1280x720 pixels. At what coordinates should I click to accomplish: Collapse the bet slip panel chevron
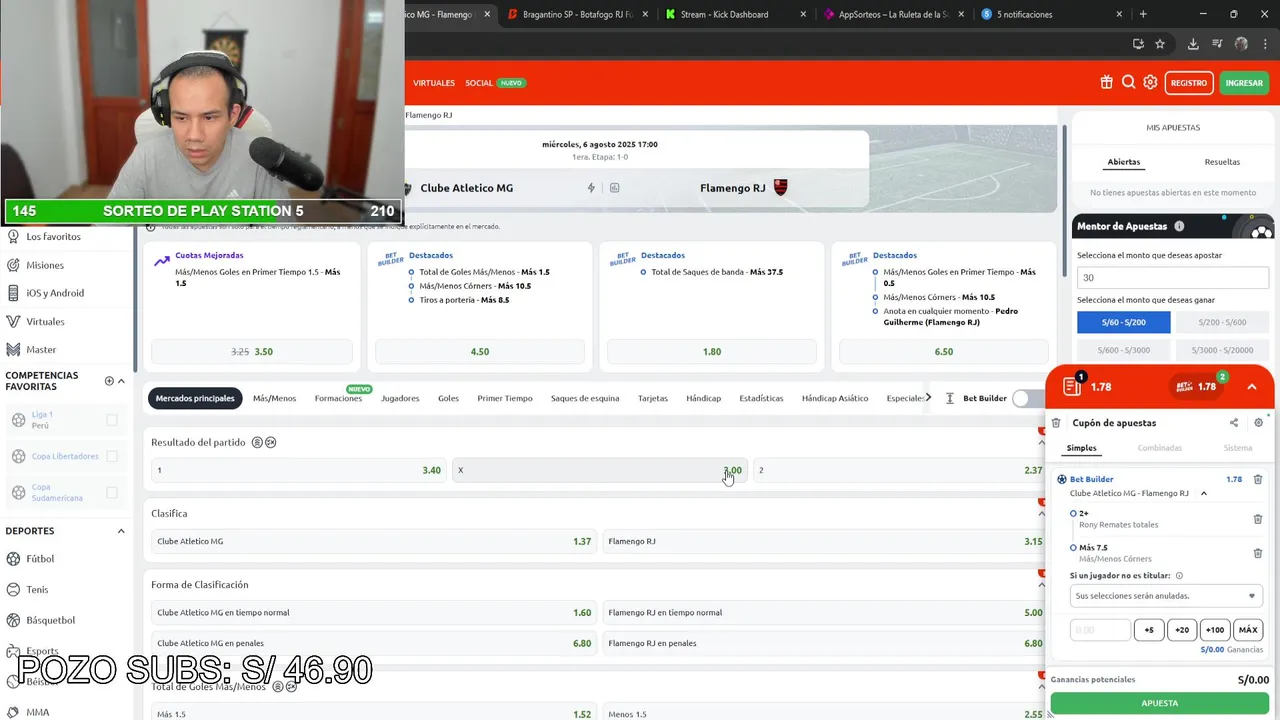[x=1251, y=387]
